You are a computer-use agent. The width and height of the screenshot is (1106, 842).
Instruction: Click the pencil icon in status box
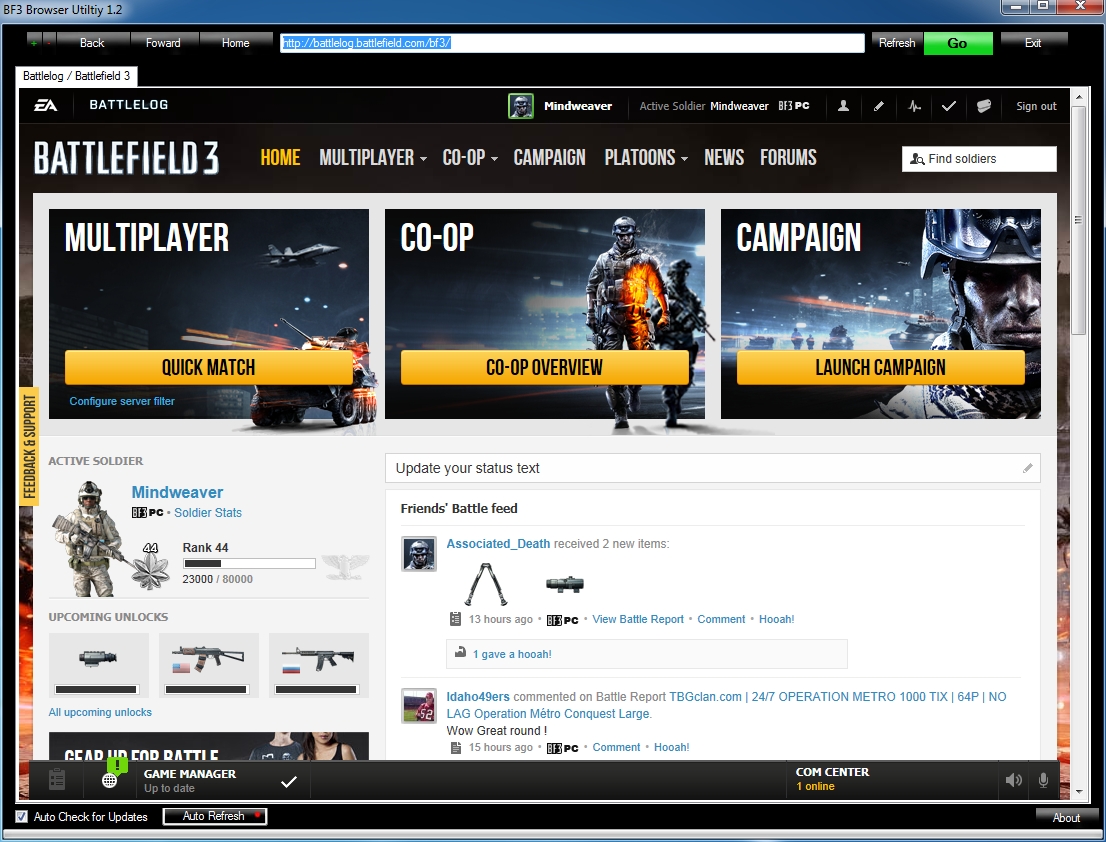[x=1028, y=468]
